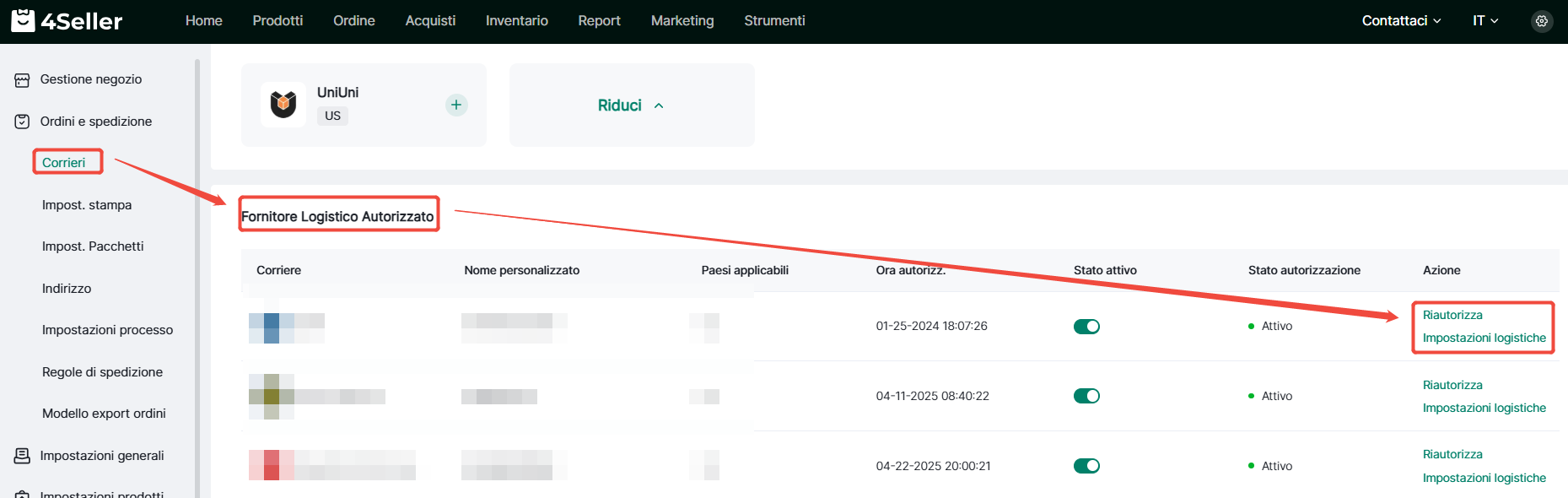Click the Ordini e spedizione icon

pos(22,122)
